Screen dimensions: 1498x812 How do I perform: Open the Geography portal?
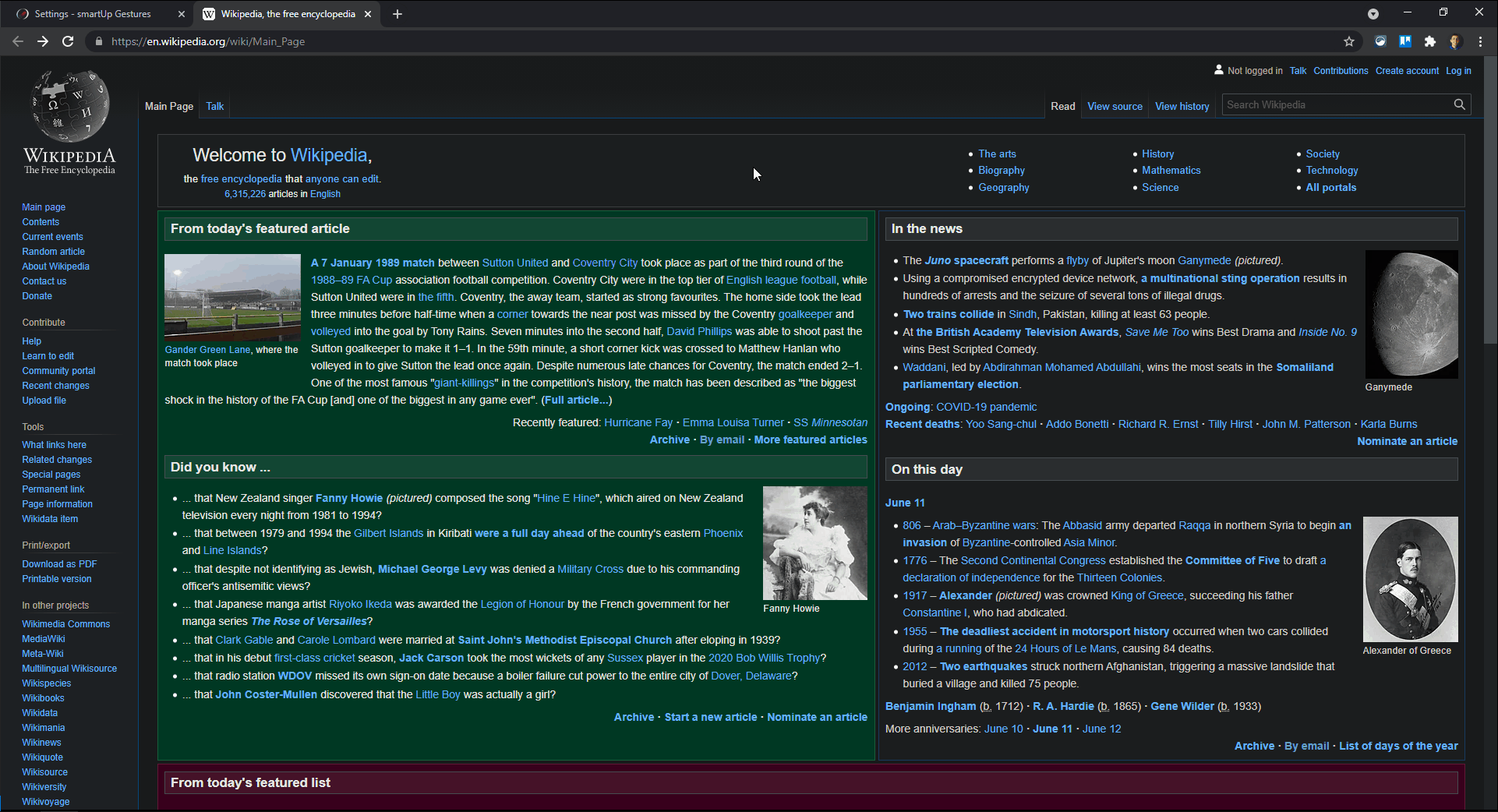[1003, 188]
